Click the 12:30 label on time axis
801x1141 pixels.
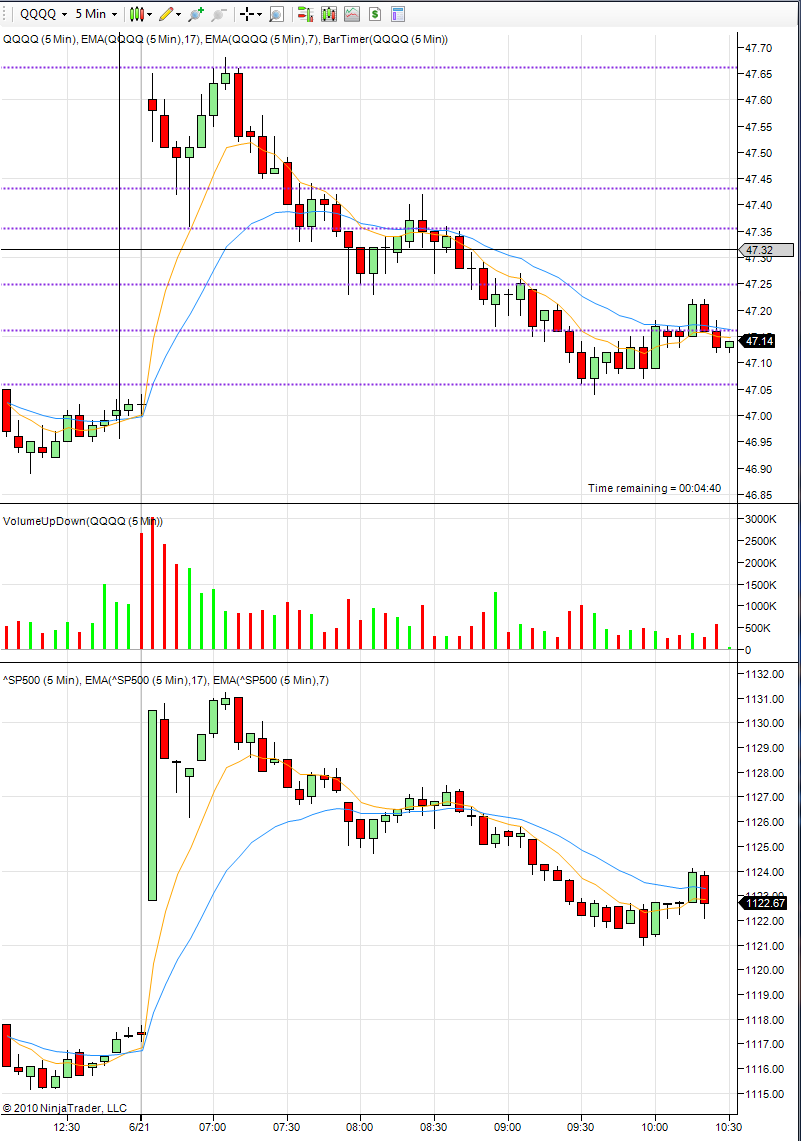pyautogui.click(x=67, y=1126)
